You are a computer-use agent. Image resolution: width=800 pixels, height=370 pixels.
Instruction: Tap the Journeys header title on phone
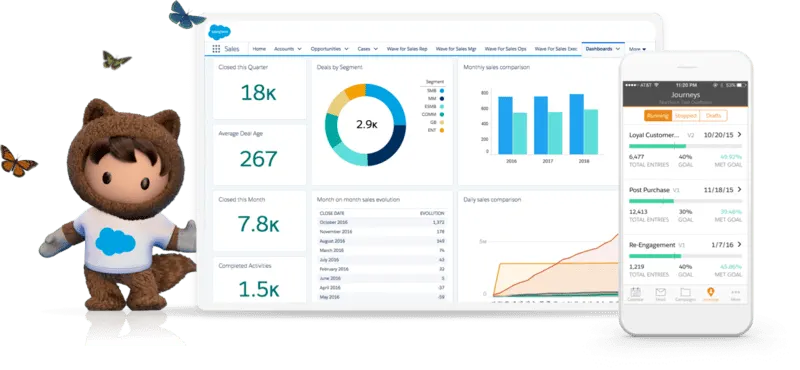coord(685,95)
